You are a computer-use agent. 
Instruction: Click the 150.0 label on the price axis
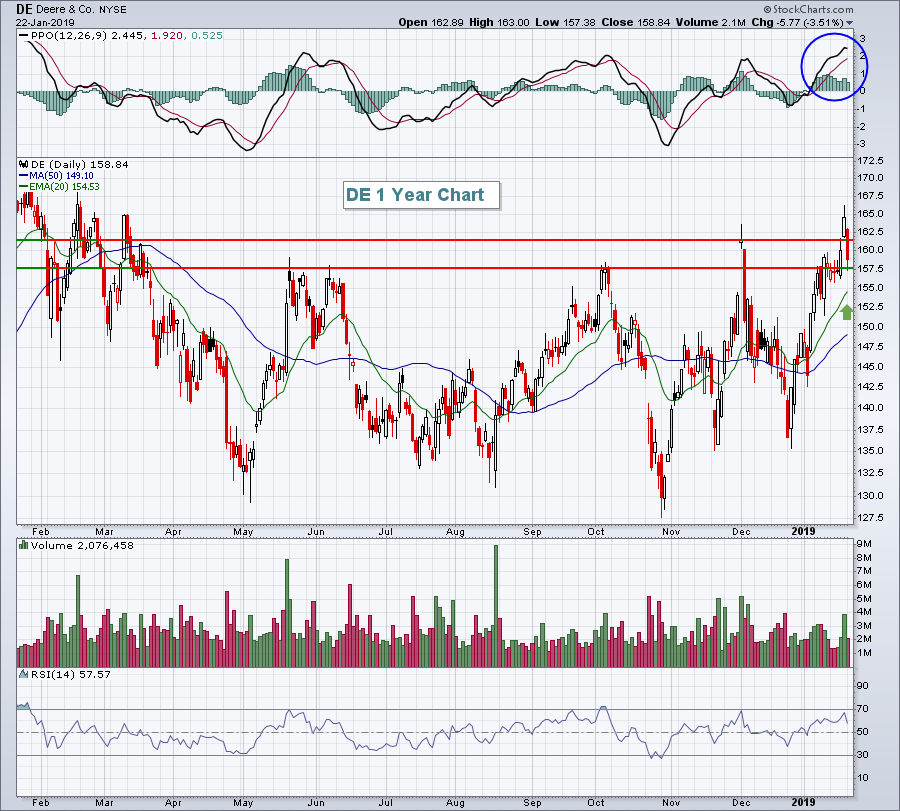click(870, 327)
